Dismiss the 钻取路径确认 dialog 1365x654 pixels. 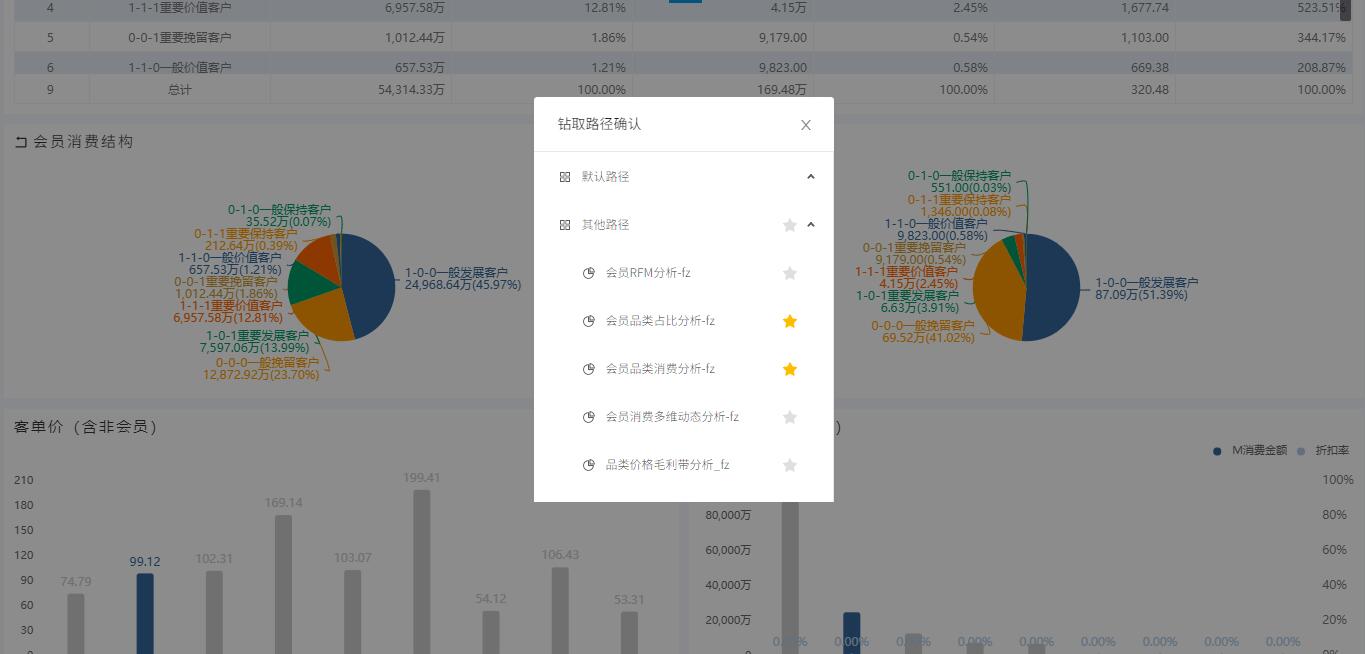coord(806,124)
